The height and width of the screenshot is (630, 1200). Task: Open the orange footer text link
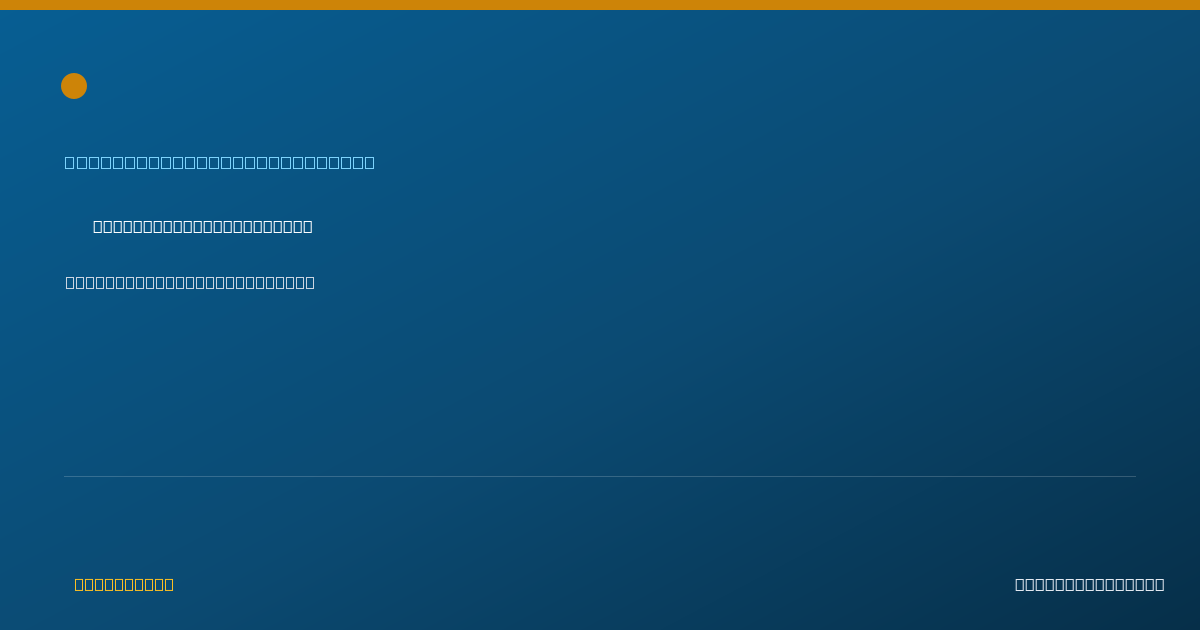[x=124, y=584]
